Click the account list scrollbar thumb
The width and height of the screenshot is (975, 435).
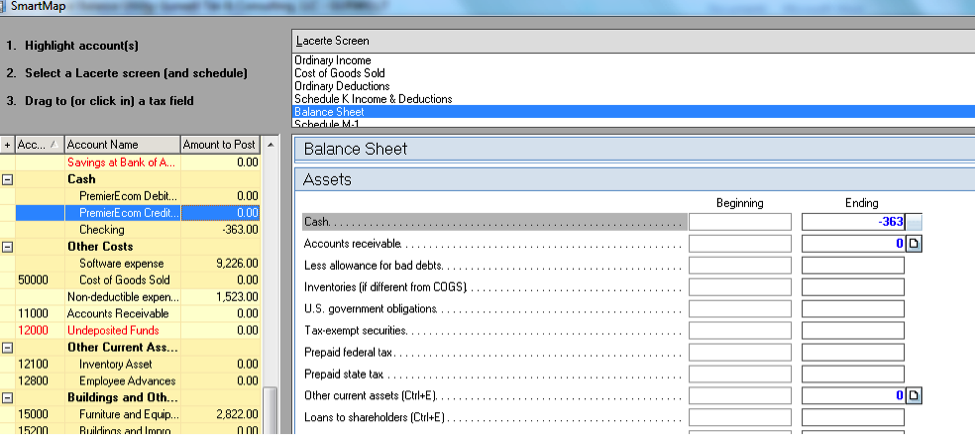(x=269, y=410)
